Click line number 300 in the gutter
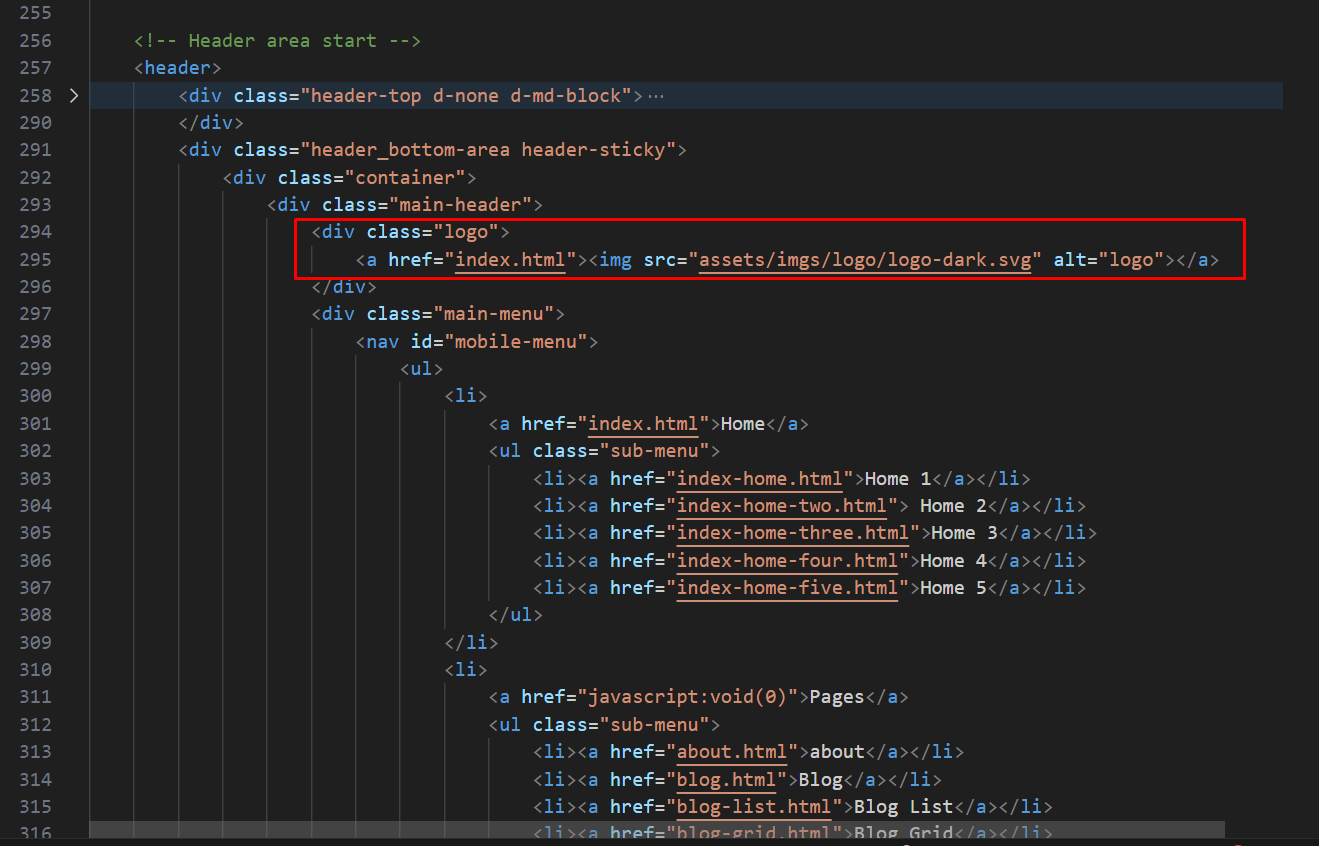This screenshot has width=1319, height=846. click(x=35, y=396)
